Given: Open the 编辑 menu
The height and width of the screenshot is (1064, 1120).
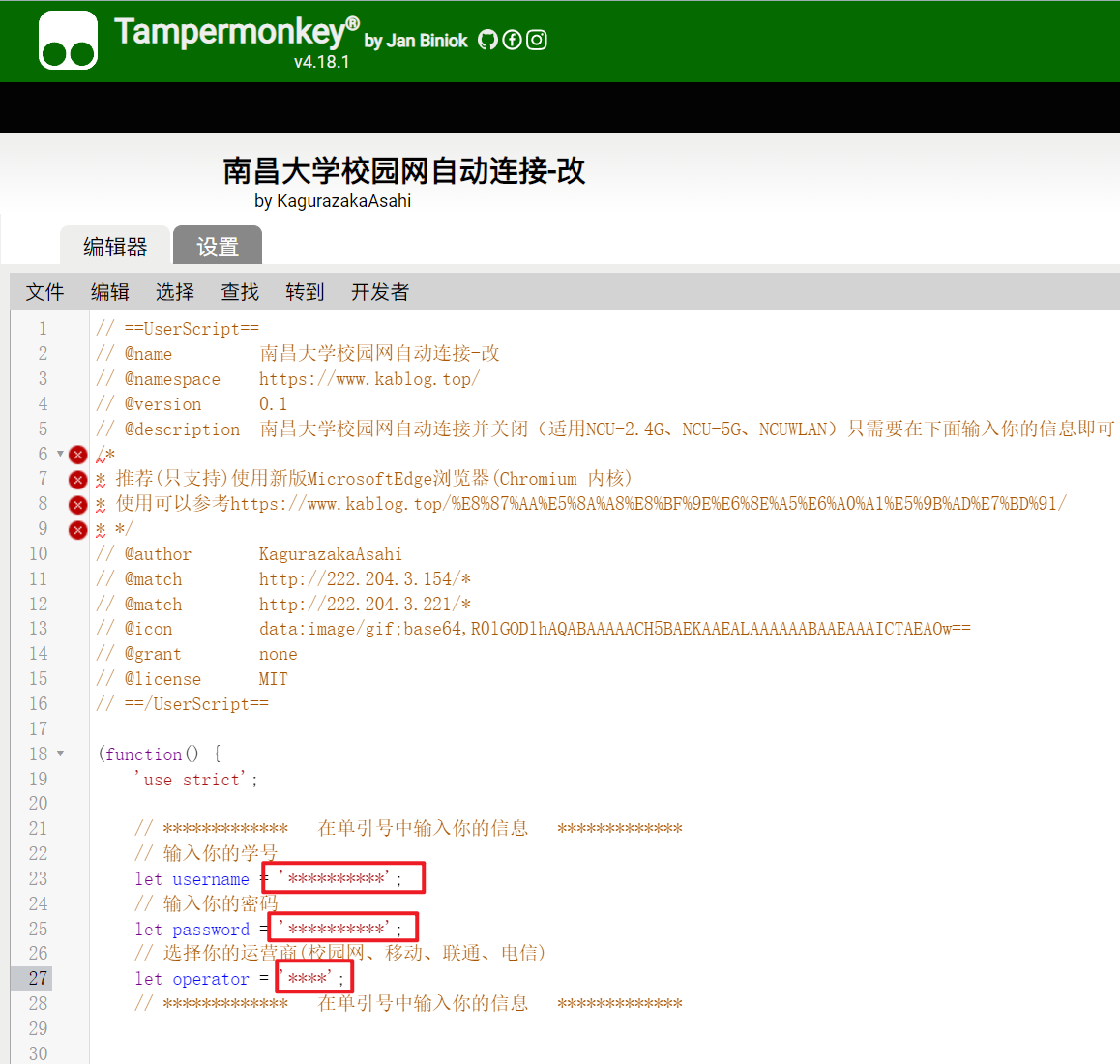Looking at the screenshot, I should [109, 292].
